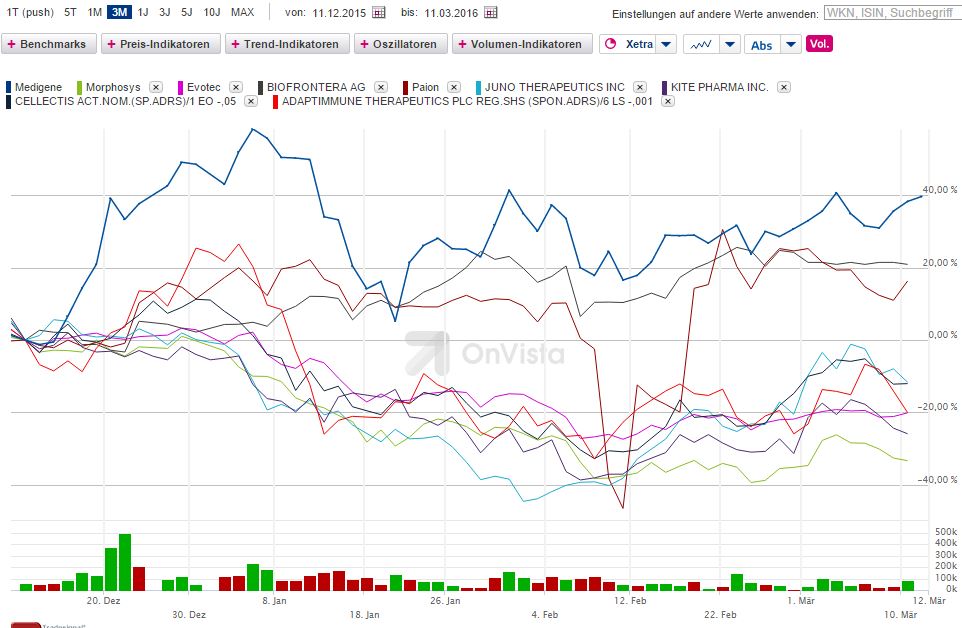Viewport: 962px width, 628px height.
Task: Add Preis-Indikatoren to the chart
Action: pyautogui.click(x=161, y=44)
